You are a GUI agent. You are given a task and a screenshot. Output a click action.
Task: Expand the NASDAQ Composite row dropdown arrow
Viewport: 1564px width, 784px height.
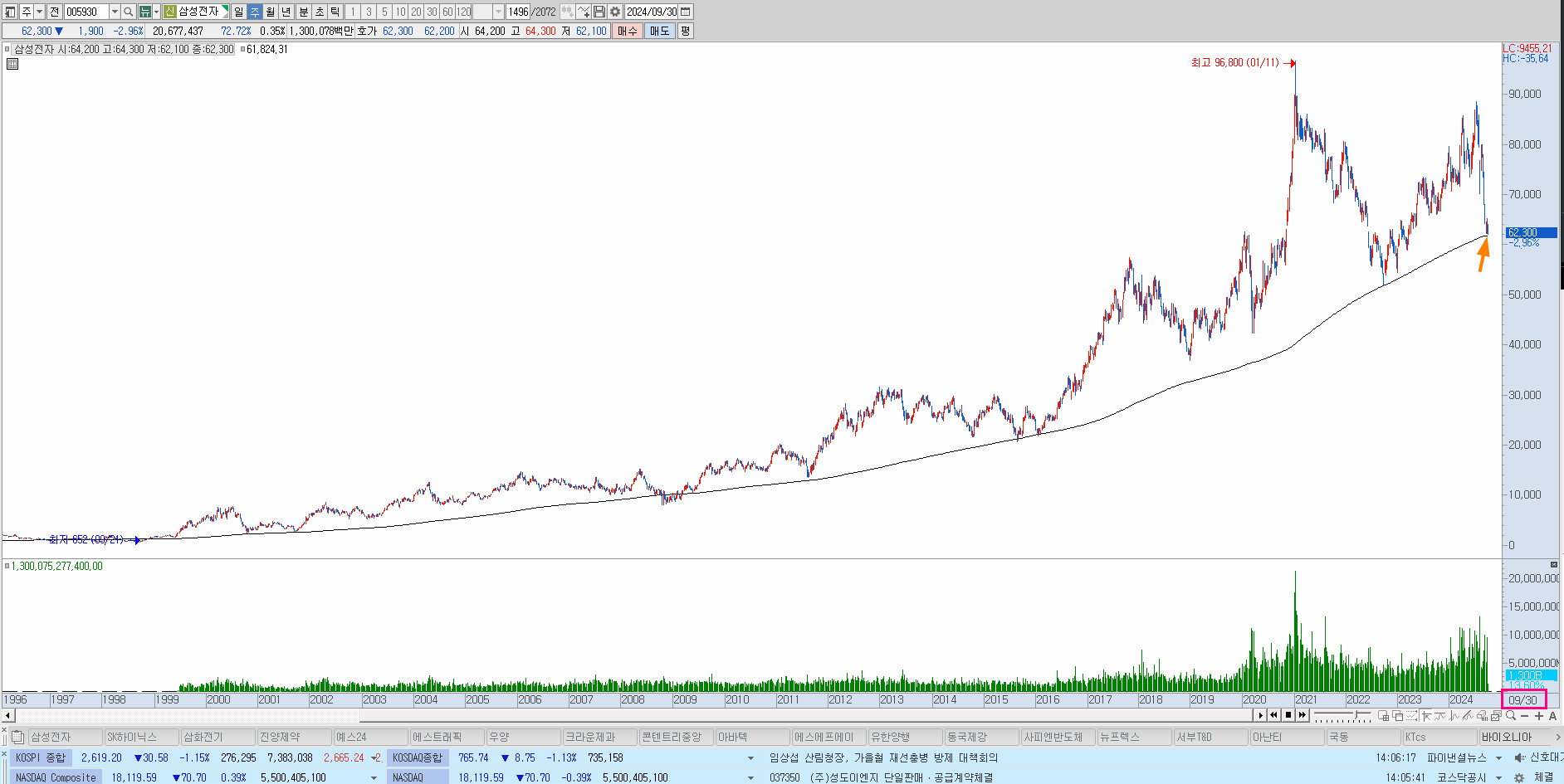tap(374, 777)
